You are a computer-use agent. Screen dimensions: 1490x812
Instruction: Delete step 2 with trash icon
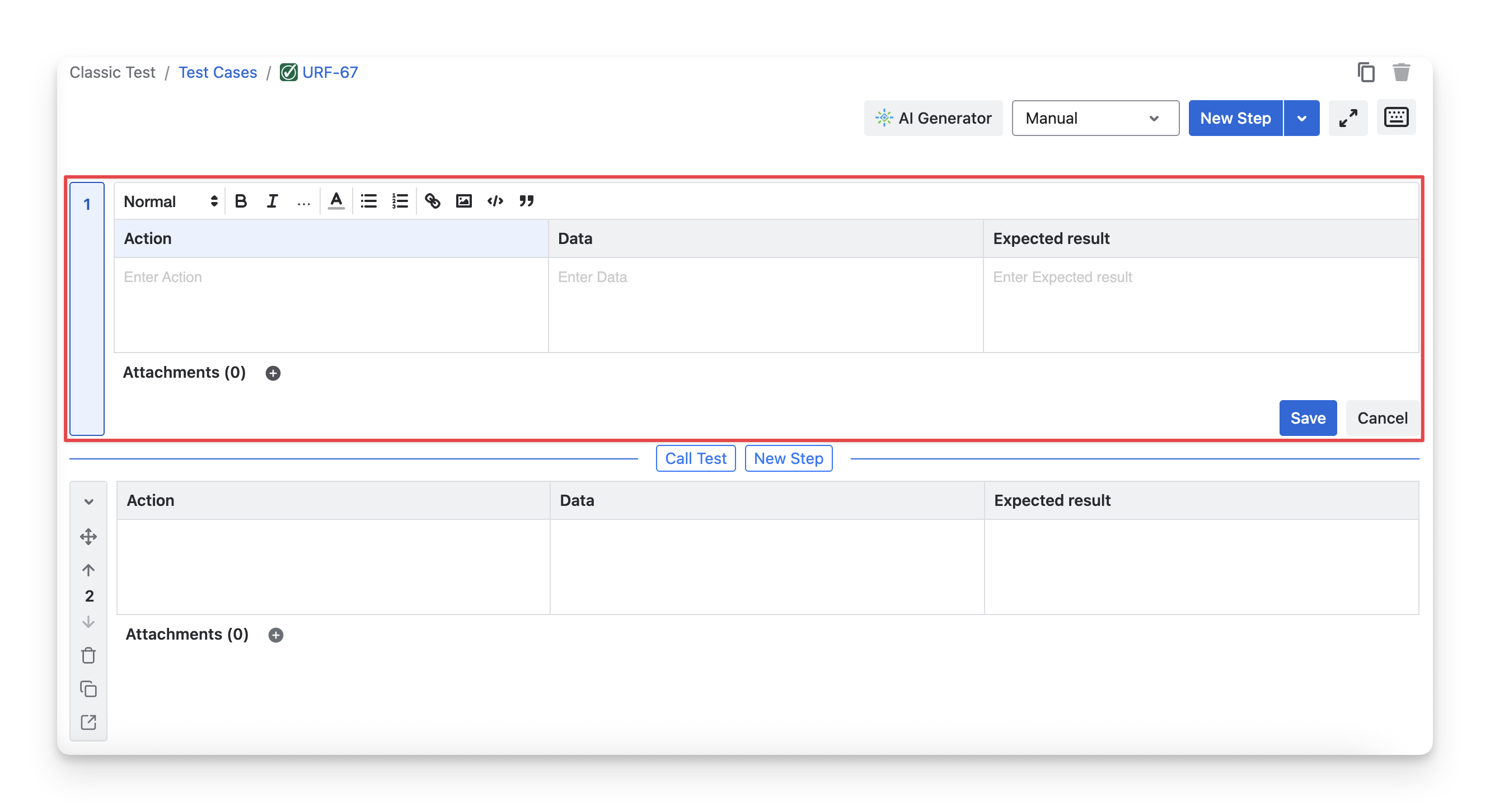(88, 656)
